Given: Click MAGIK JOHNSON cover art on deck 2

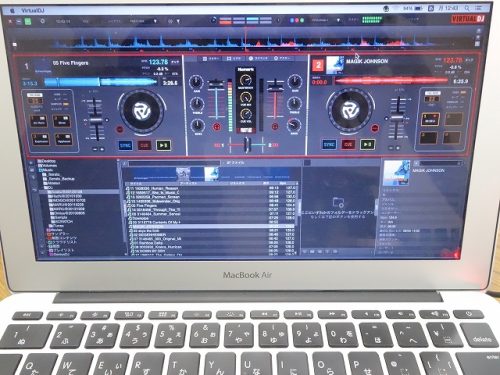Looking at the screenshot, I should pyautogui.click(x=335, y=65).
